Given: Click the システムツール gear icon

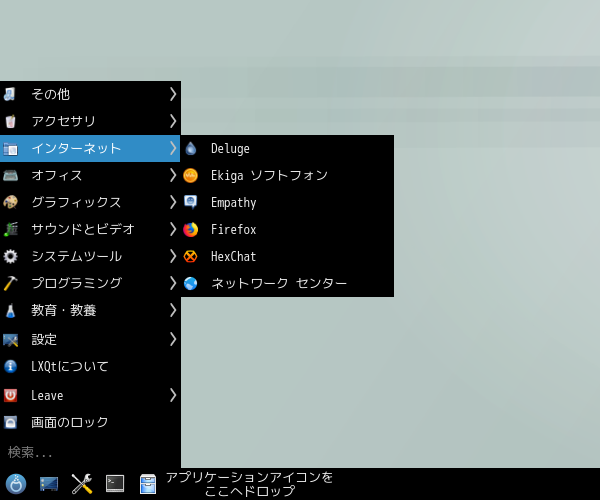Looking at the screenshot, I should tap(10, 256).
